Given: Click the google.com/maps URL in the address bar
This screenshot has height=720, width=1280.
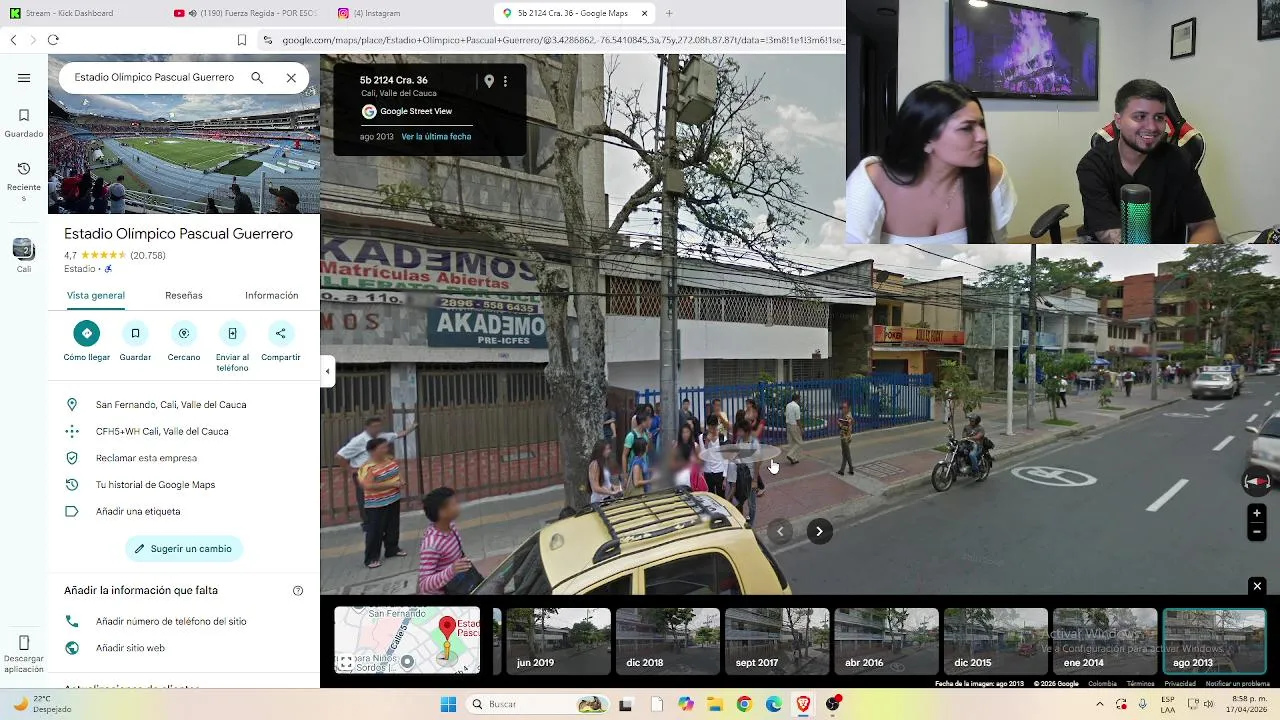Looking at the screenshot, I should pos(562,40).
